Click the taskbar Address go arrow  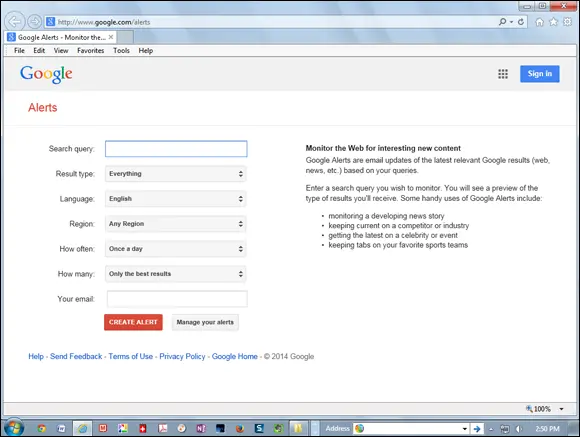coord(477,429)
